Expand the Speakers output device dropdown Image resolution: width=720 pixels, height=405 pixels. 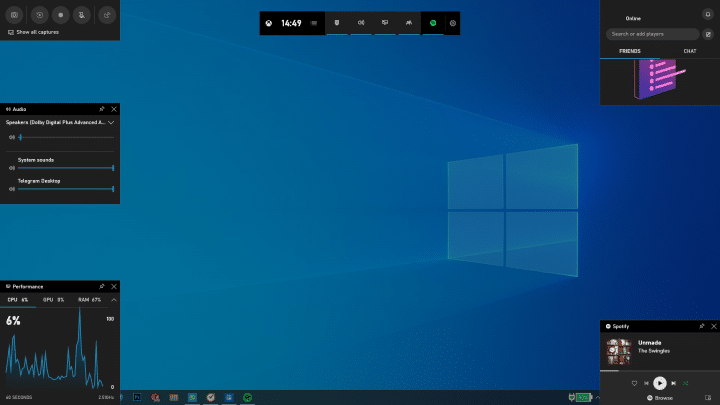111,122
